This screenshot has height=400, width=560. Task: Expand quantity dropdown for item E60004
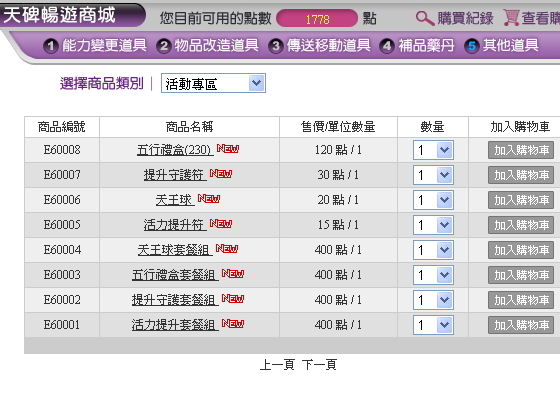(433, 250)
